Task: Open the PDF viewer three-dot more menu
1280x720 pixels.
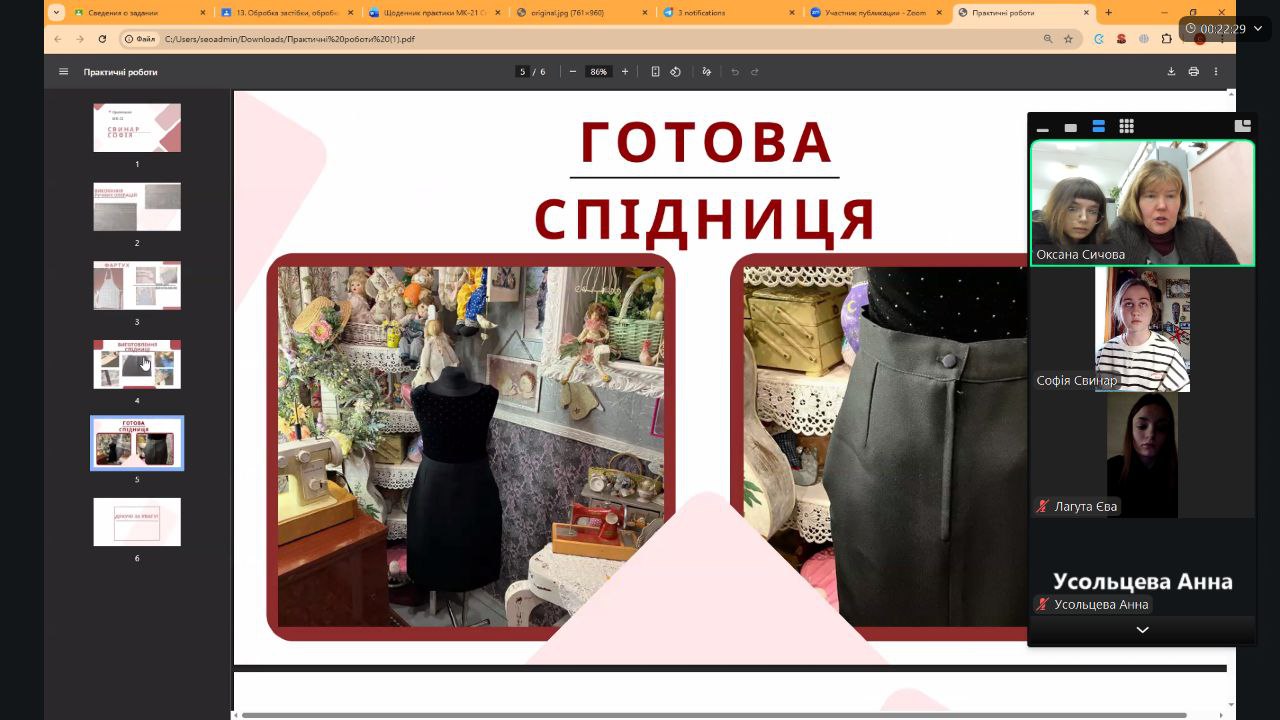Action: [x=1216, y=72]
